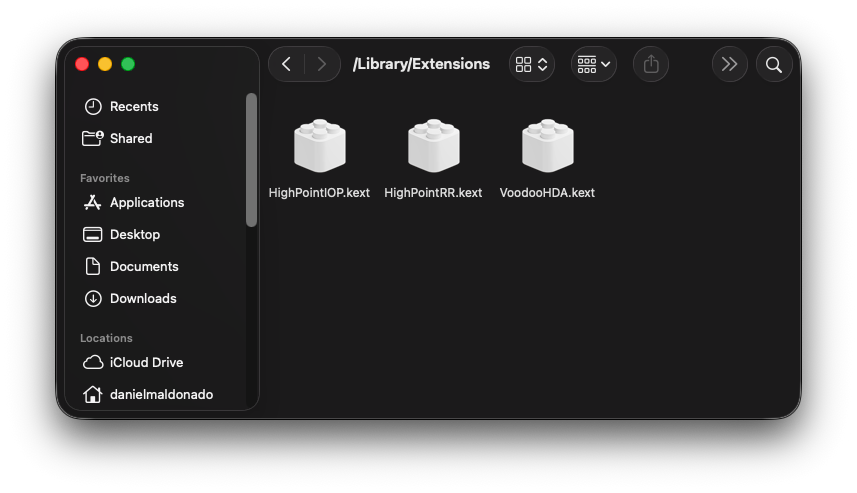857x493 pixels.
Task: Click the forward navigation arrow
Action: 322,64
